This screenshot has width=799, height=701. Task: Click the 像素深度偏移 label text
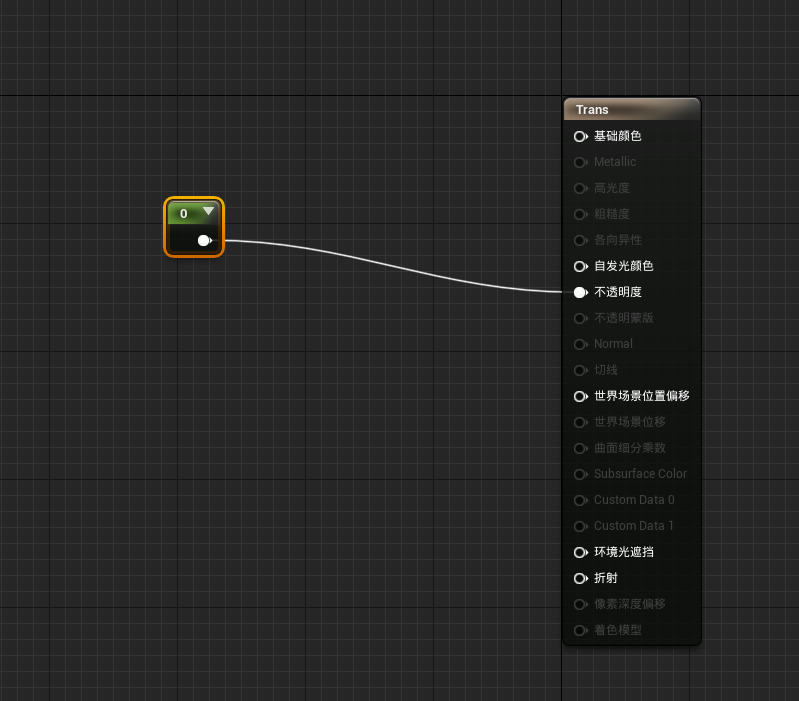[x=630, y=604]
